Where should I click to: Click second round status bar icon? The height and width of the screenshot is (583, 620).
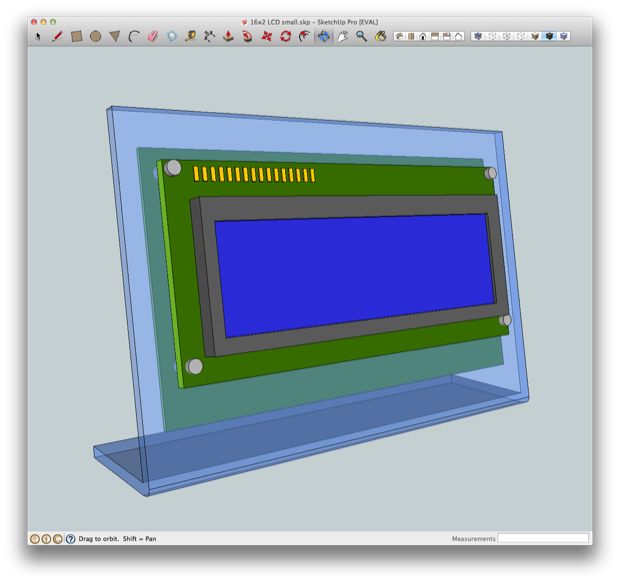(46, 539)
